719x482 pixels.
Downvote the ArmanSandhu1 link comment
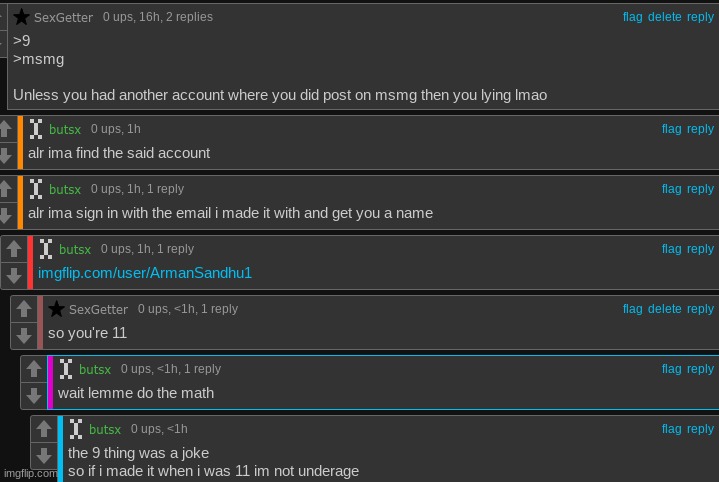tap(13, 276)
